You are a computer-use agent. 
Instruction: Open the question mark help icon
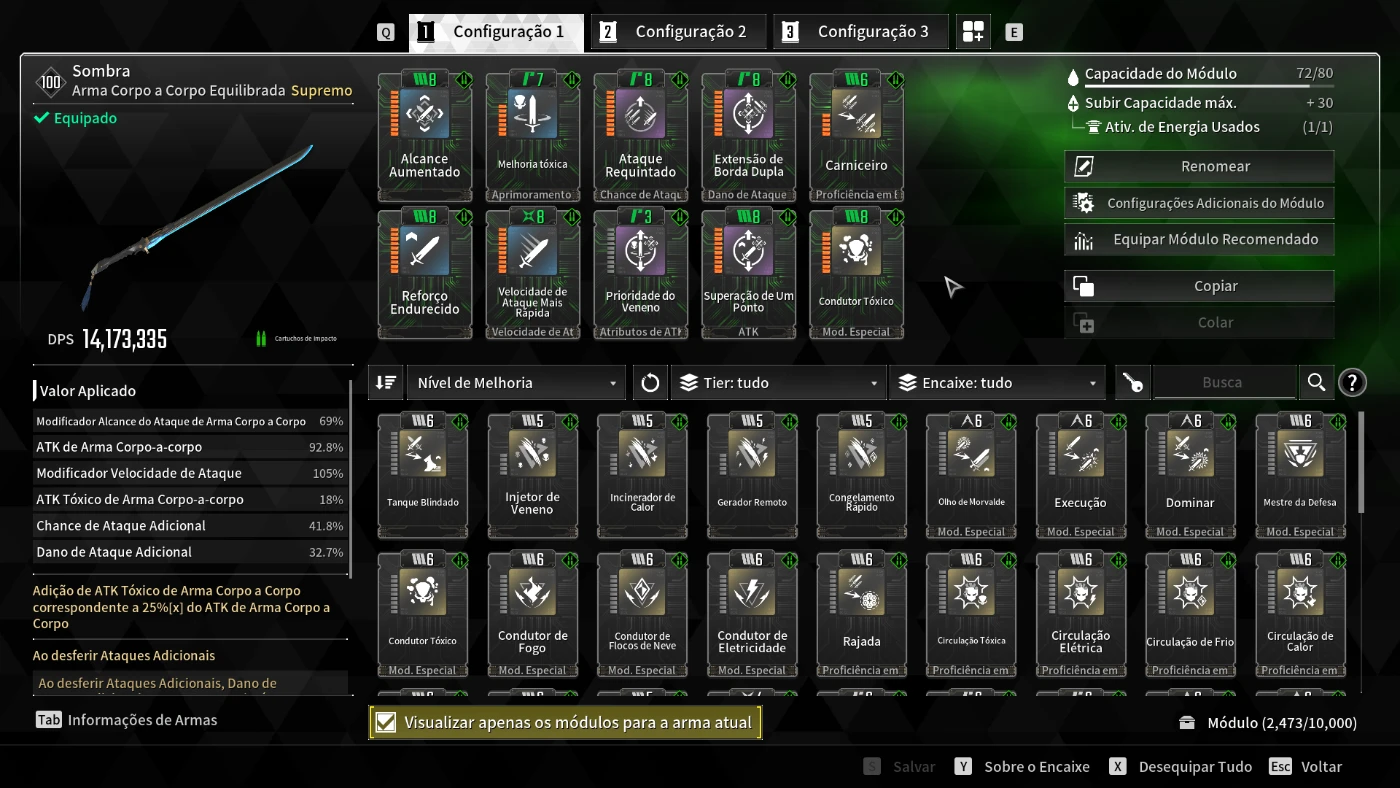click(x=1352, y=383)
